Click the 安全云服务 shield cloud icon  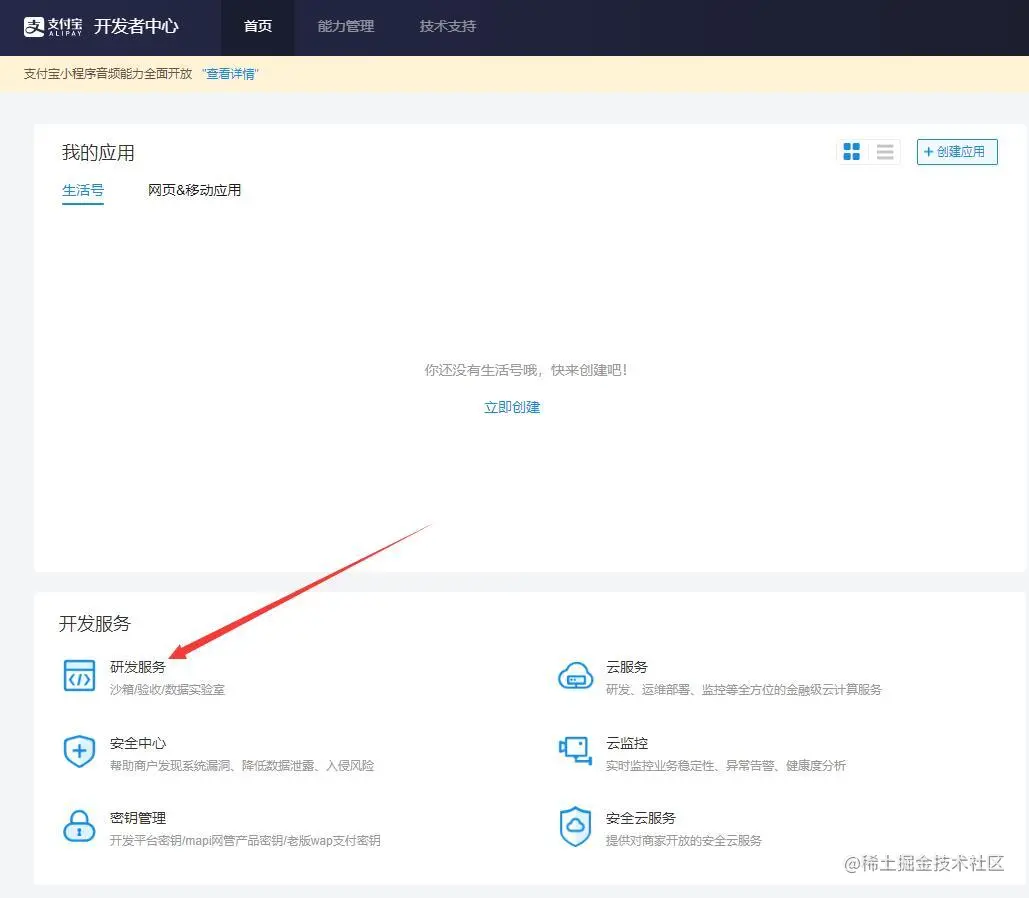point(576,826)
